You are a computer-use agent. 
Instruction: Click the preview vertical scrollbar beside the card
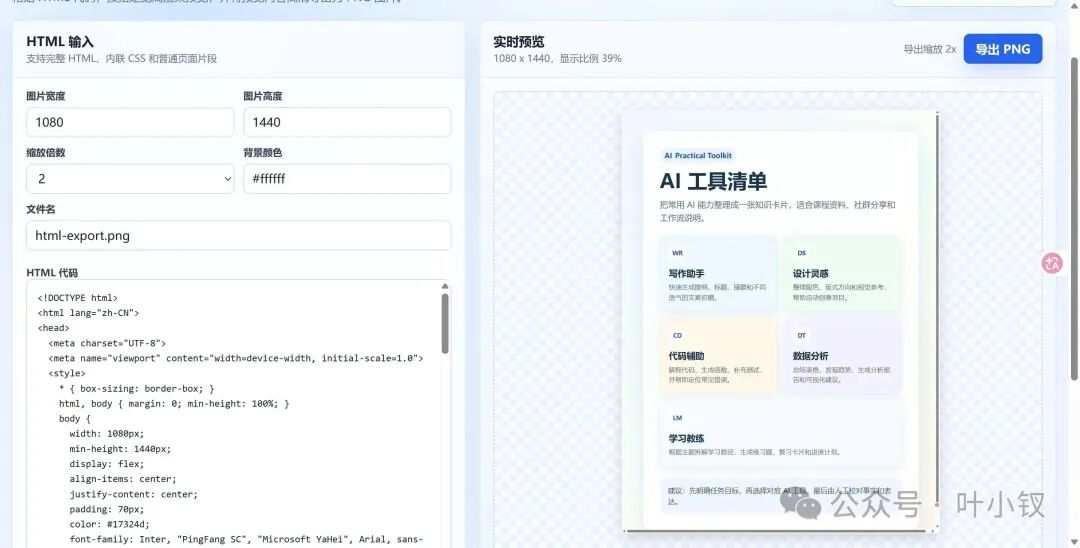tap(937, 308)
